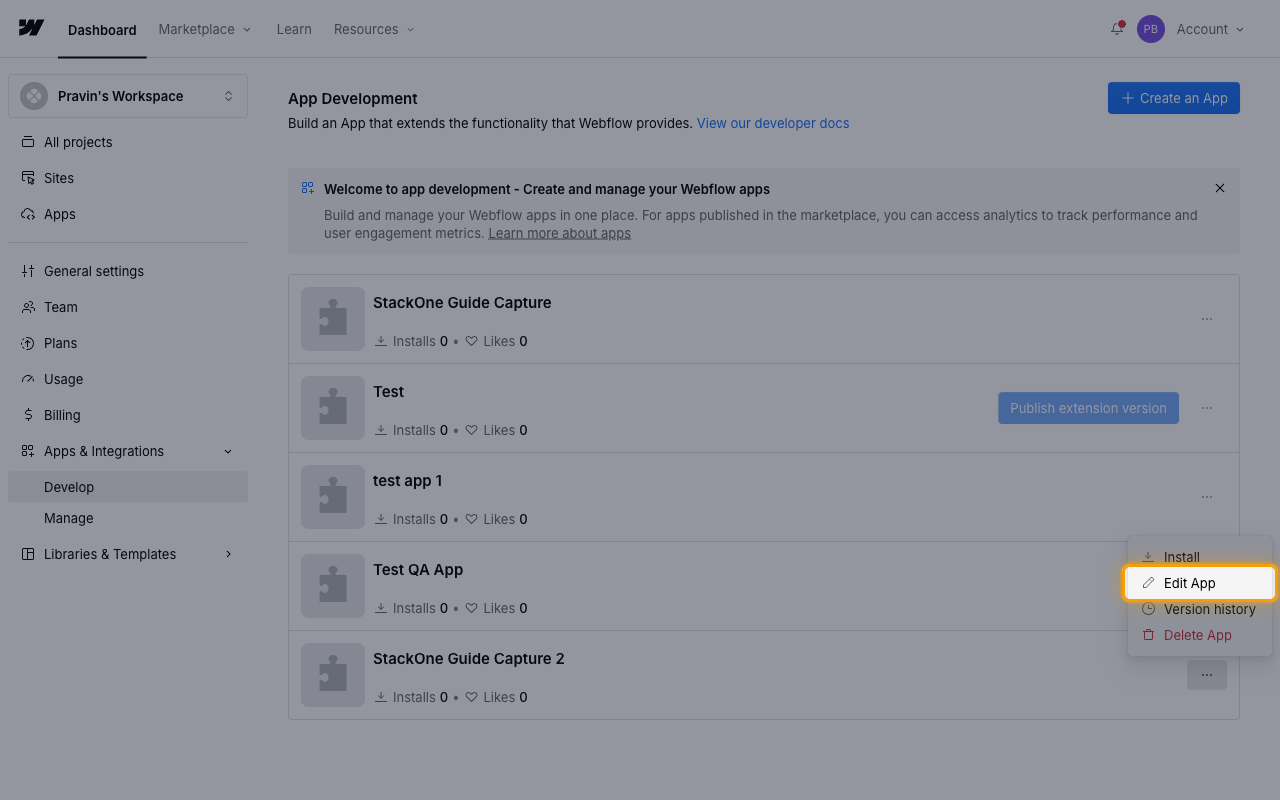Choose Version history from the context menu
The width and height of the screenshot is (1280, 800).
click(x=1200, y=609)
